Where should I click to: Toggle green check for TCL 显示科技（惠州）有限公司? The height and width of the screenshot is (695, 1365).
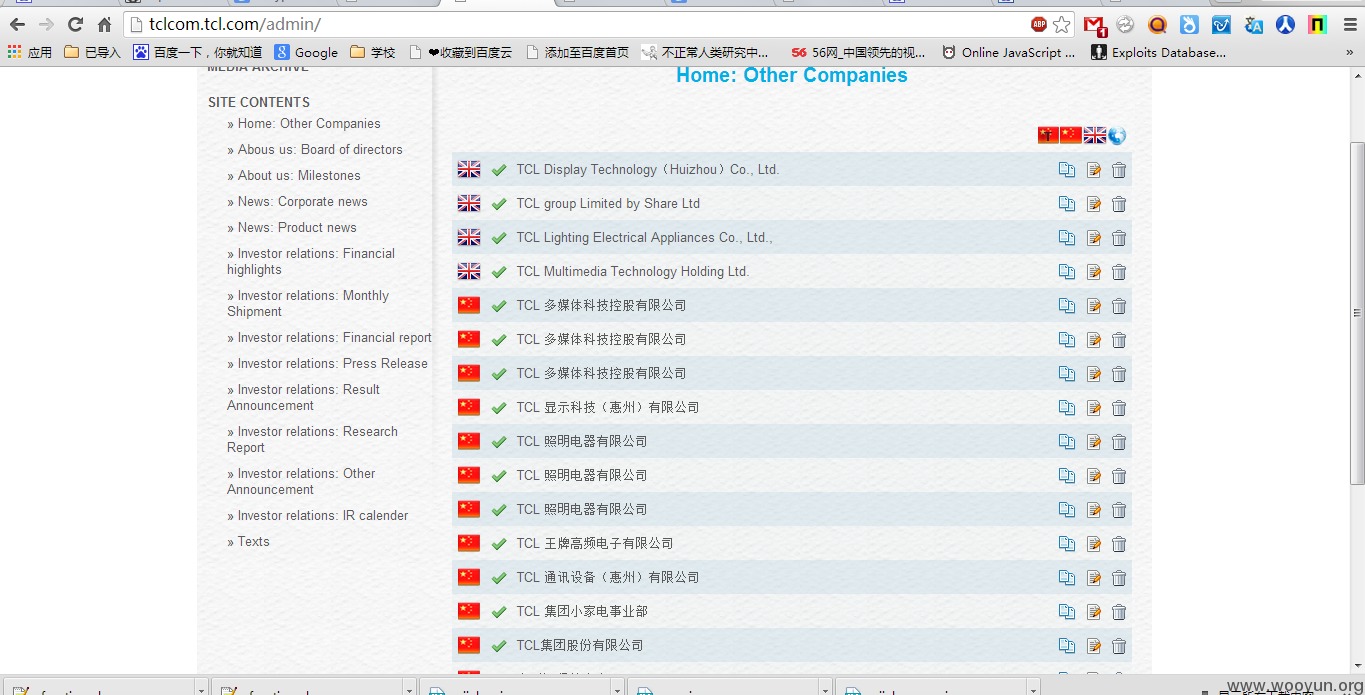(499, 408)
